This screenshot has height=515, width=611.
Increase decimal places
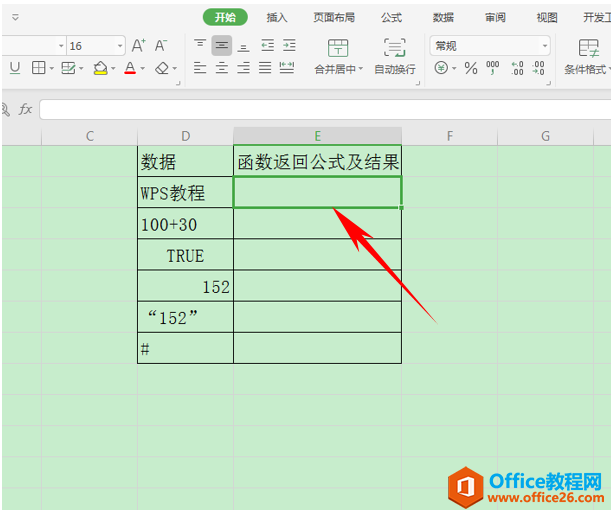(x=517, y=68)
